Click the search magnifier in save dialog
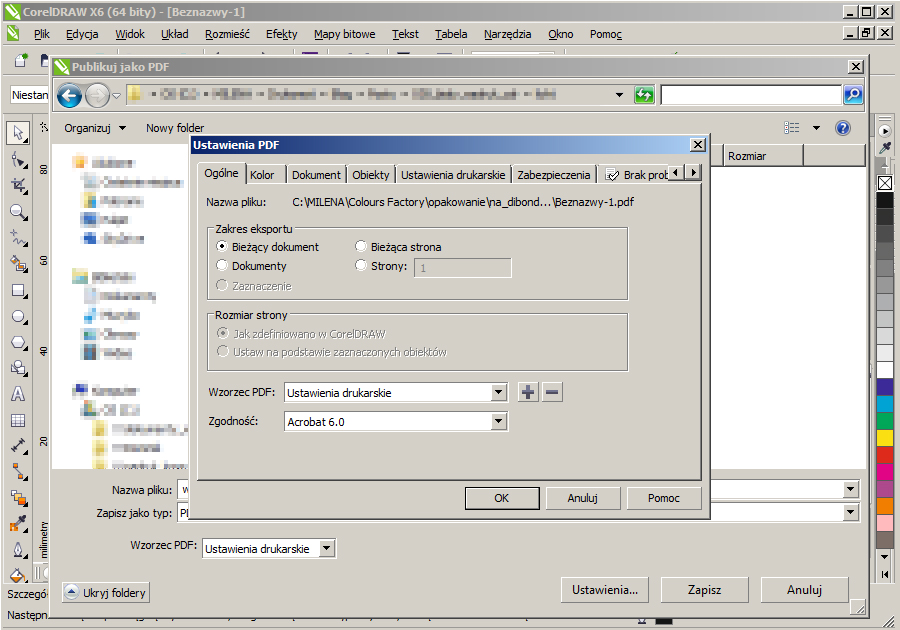Viewport: 900px width, 630px height. (853, 95)
